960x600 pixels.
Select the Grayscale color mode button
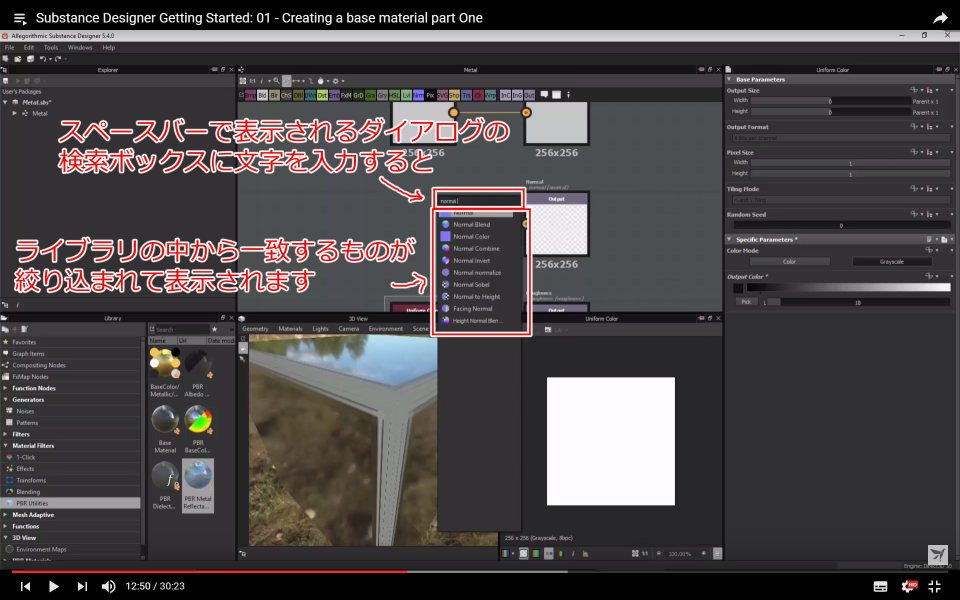click(x=891, y=261)
